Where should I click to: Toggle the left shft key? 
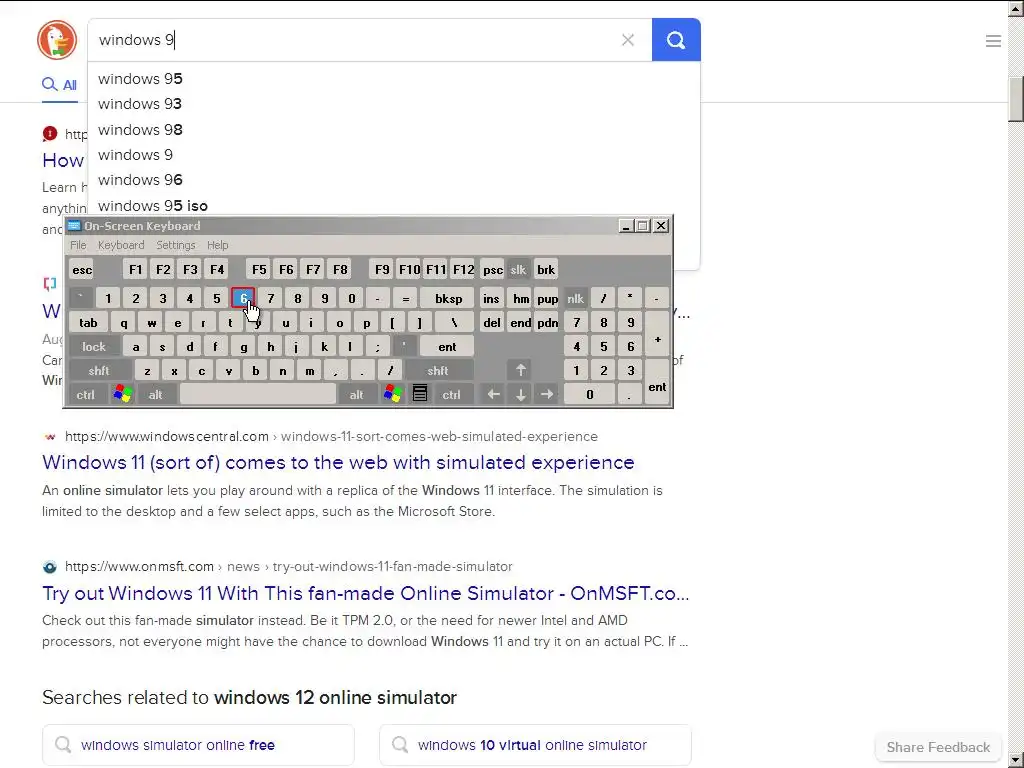(x=99, y=370)
